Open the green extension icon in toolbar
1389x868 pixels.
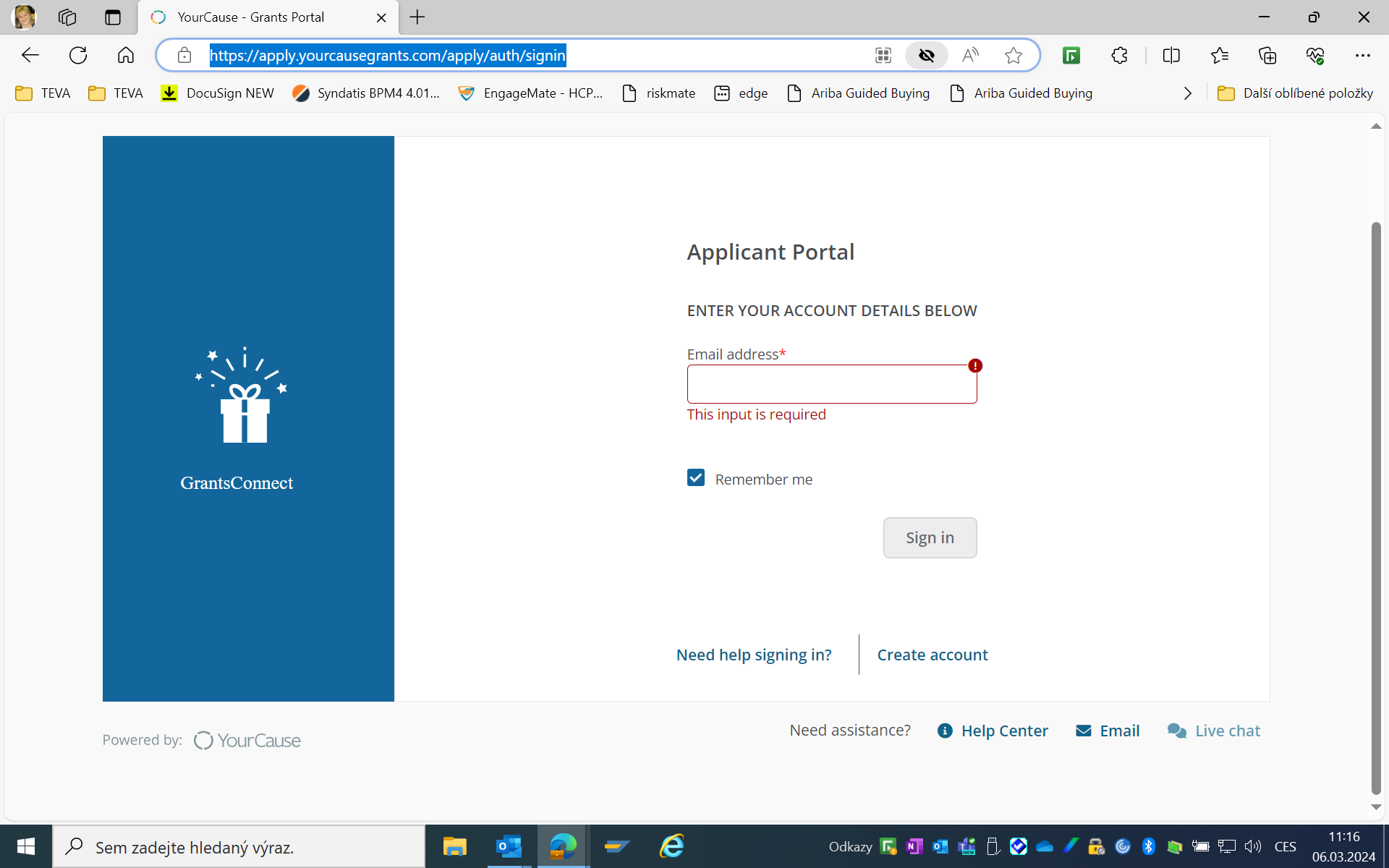pyautogui.click(x=1071, y=56)
